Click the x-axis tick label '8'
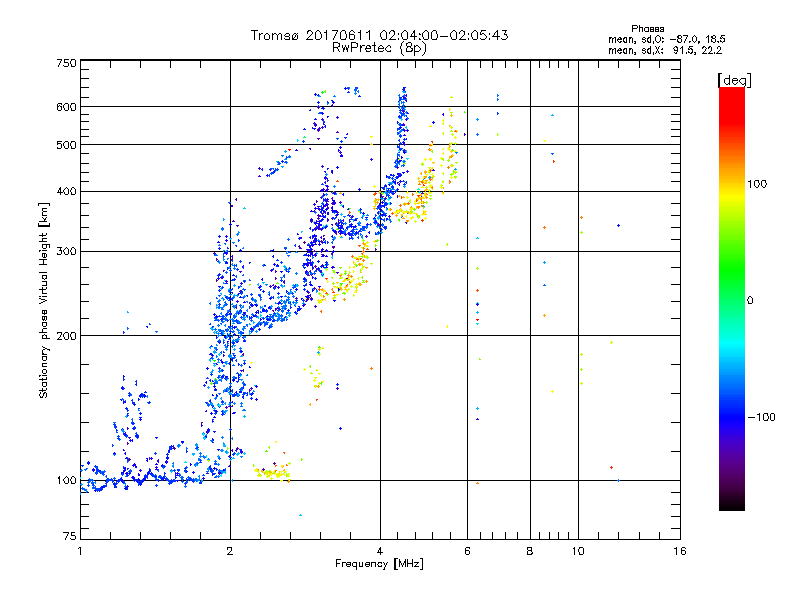 pos(530,551)
